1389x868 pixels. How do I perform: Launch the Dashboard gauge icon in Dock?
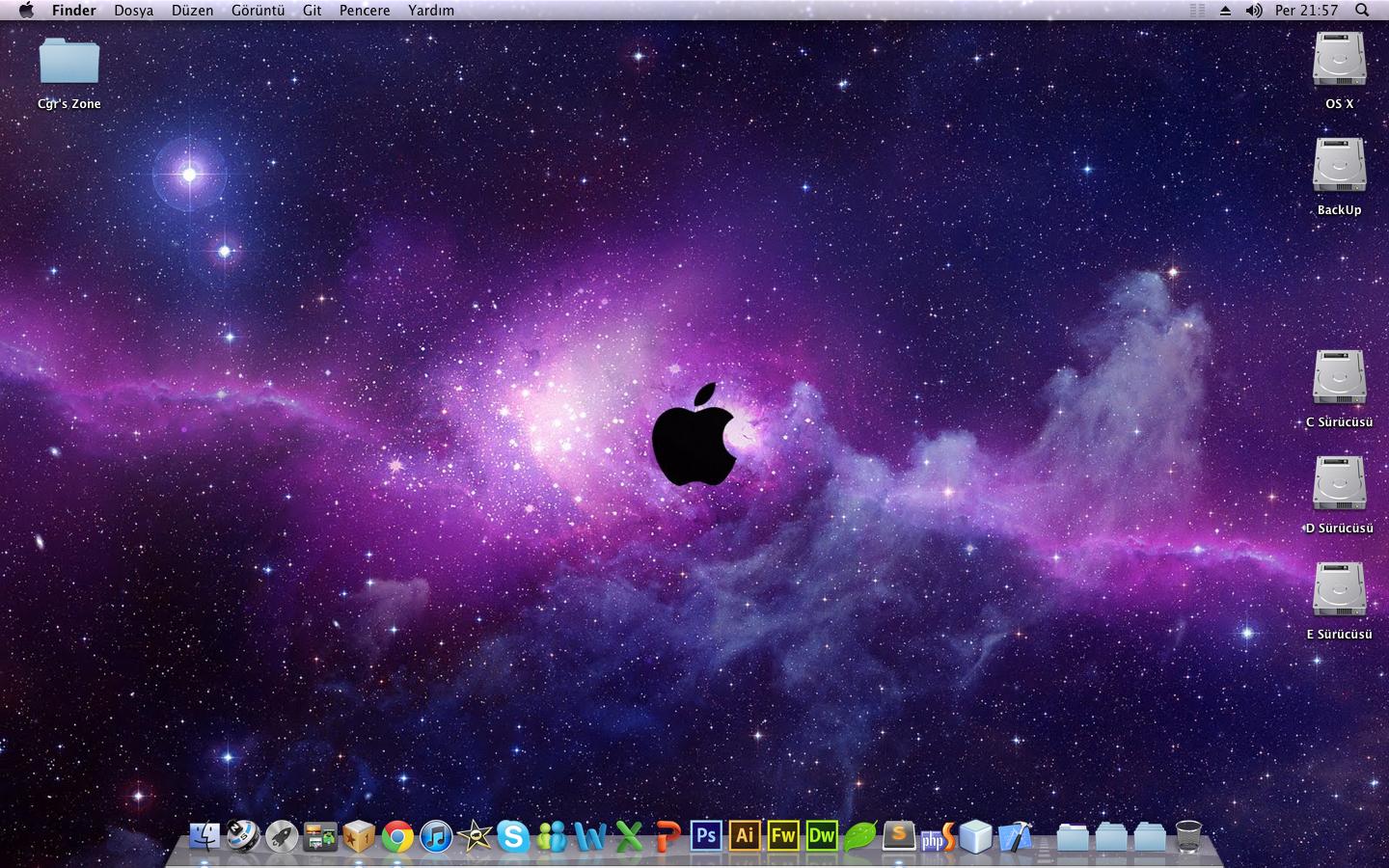coord(243,836)
